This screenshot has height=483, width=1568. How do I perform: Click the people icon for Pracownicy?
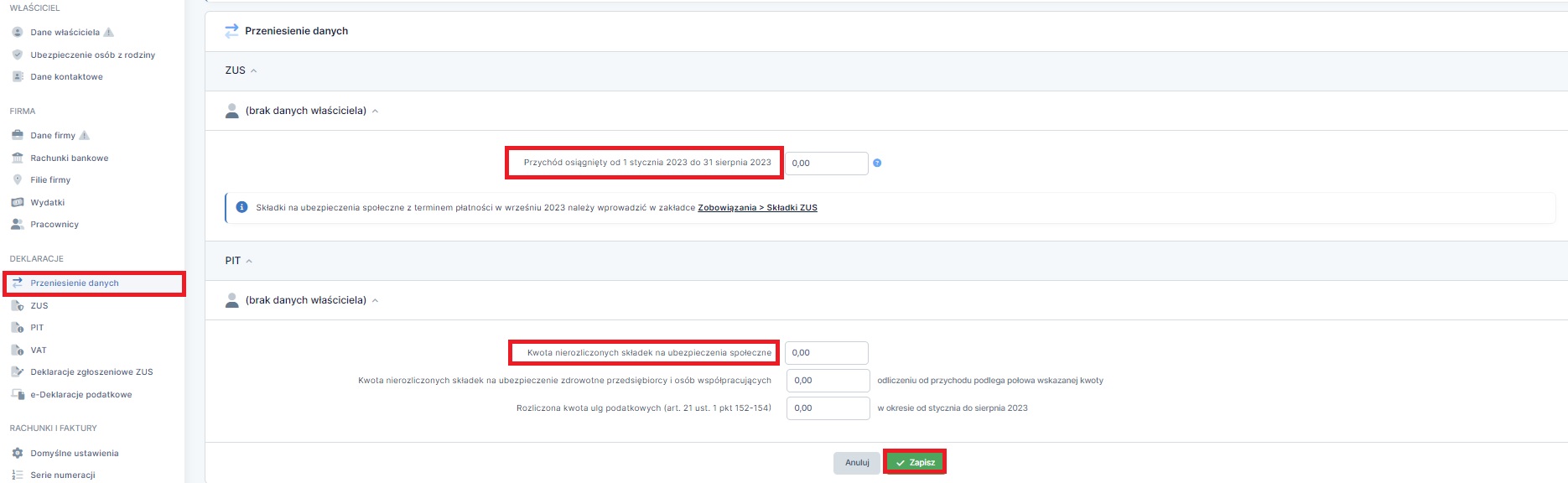(18, 224)
